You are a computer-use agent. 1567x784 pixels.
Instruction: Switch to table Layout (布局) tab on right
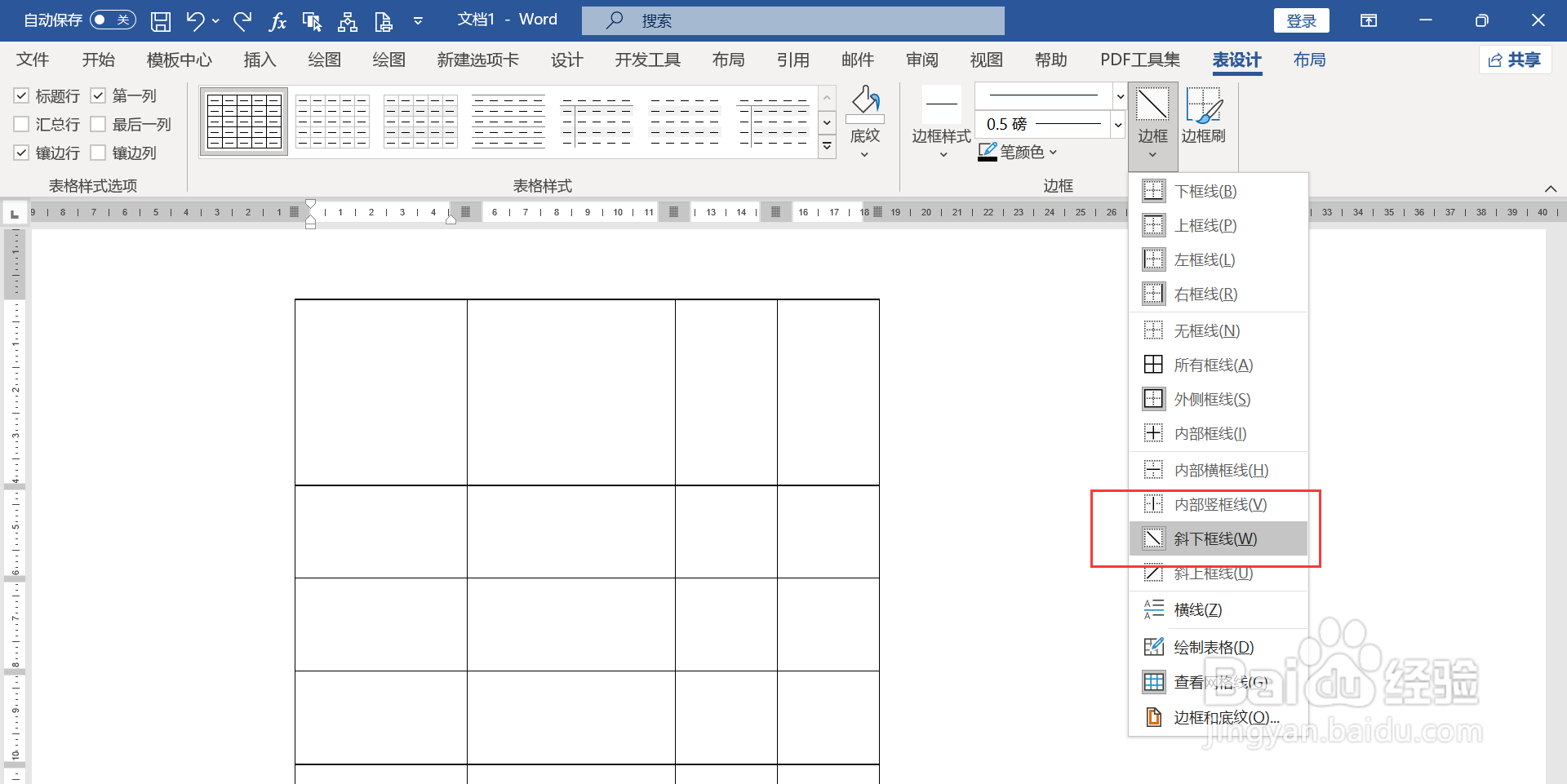pyautogui.click(x=1309, y=60)
